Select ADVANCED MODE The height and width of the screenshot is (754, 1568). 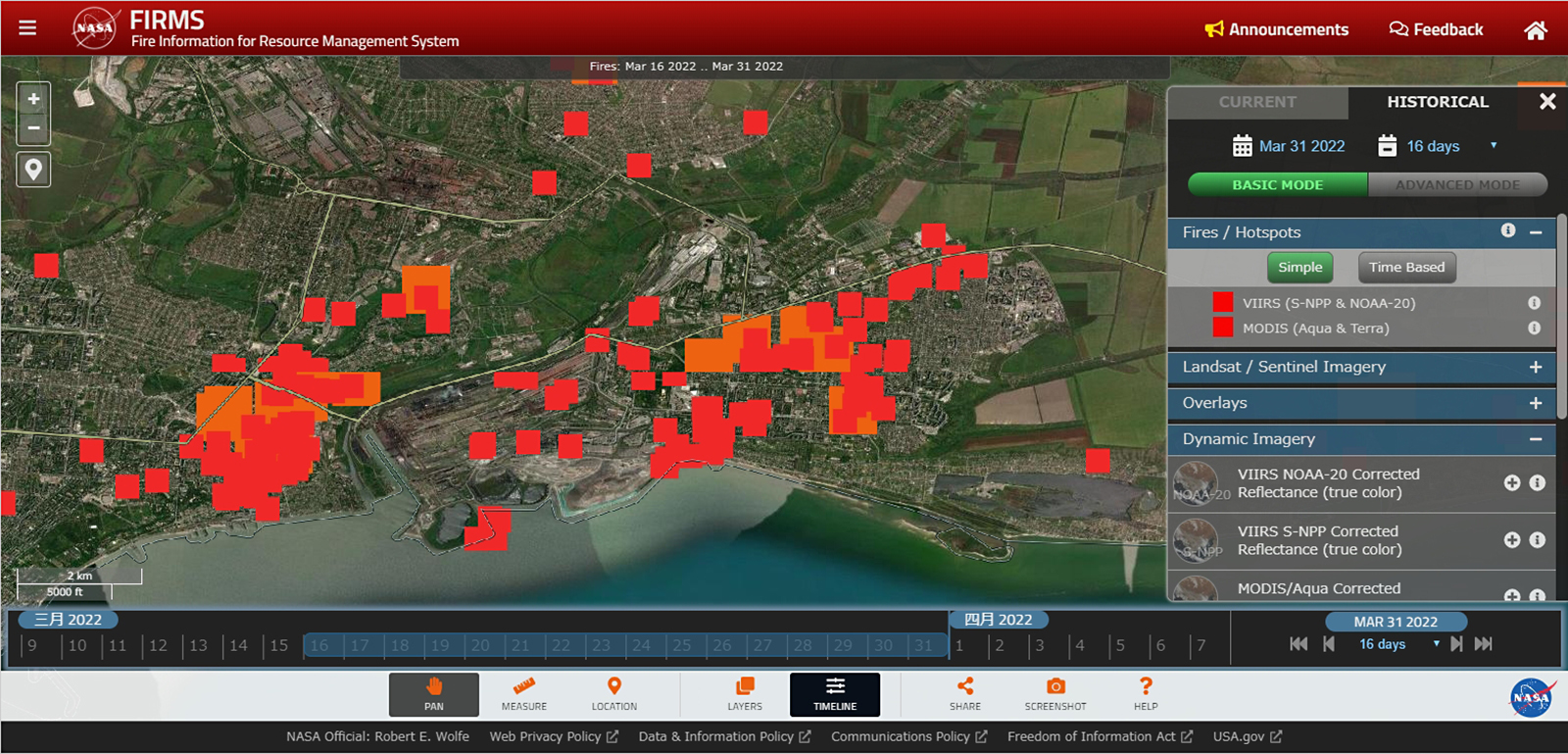[x=1457, y=184]
